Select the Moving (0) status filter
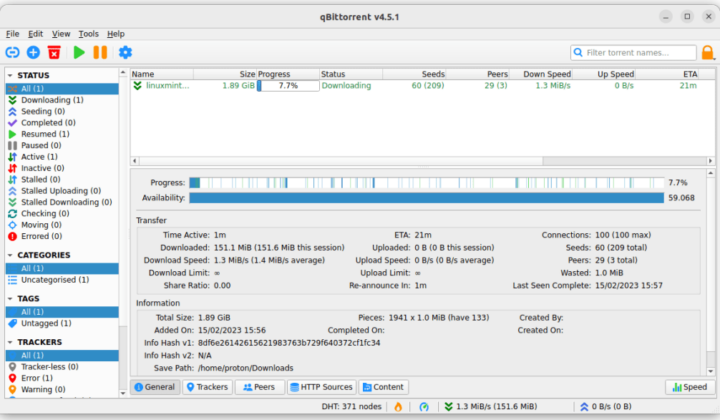Viewport: 720px width, 420px height. coord(62,225)
